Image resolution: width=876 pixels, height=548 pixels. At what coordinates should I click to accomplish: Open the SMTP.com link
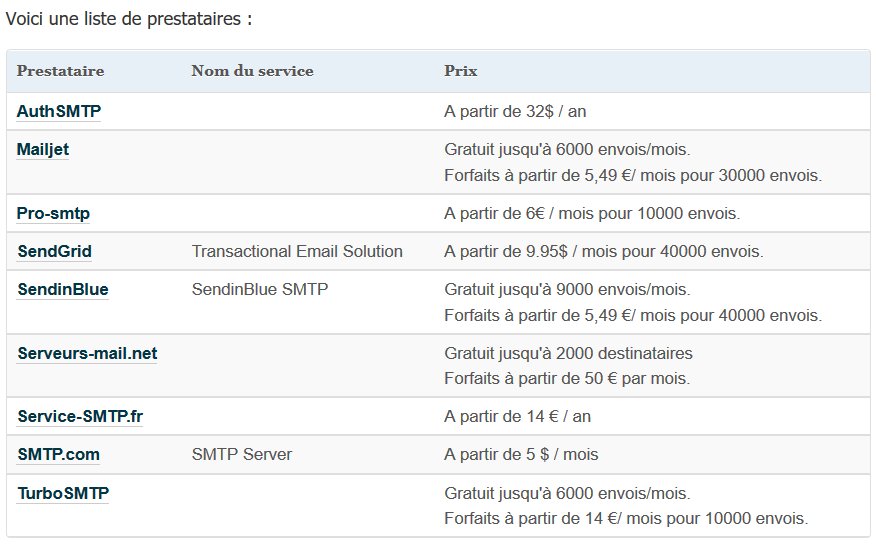point(58,454)
